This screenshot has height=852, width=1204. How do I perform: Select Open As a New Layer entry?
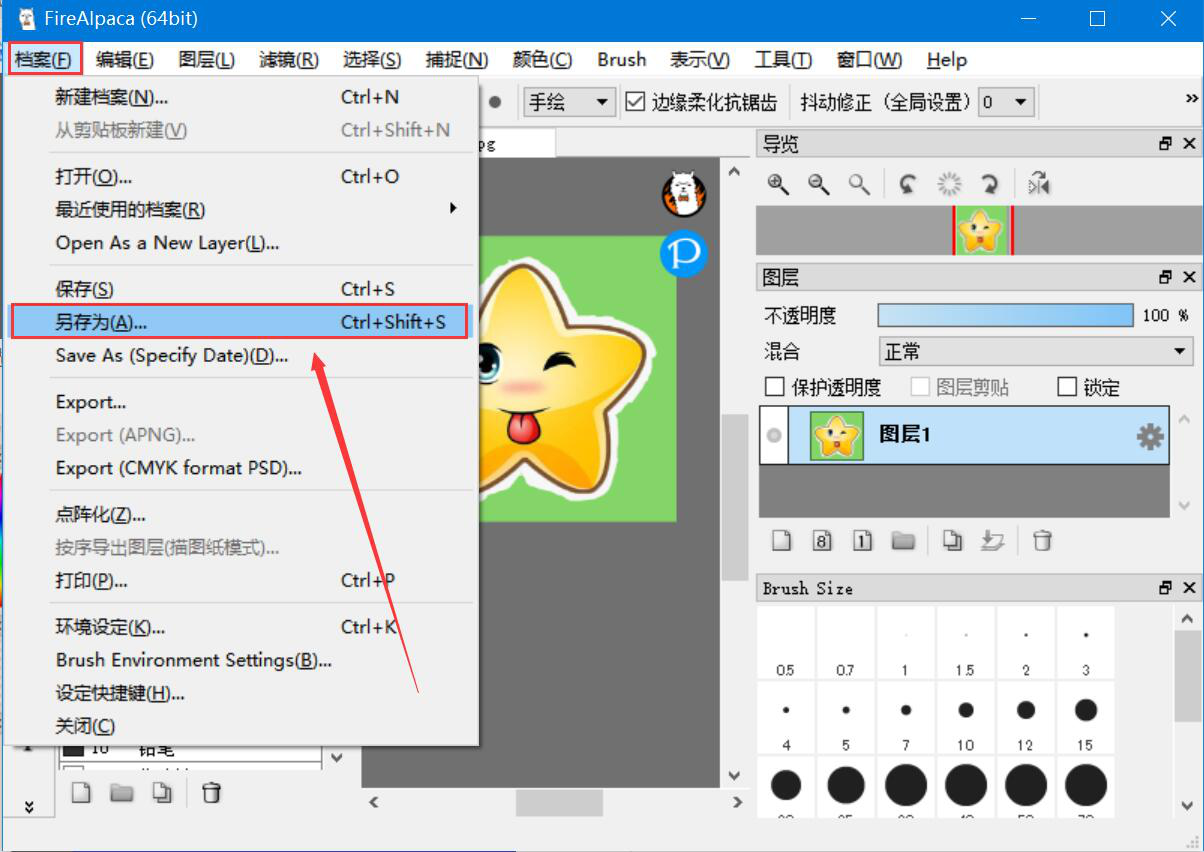point(241,242)
